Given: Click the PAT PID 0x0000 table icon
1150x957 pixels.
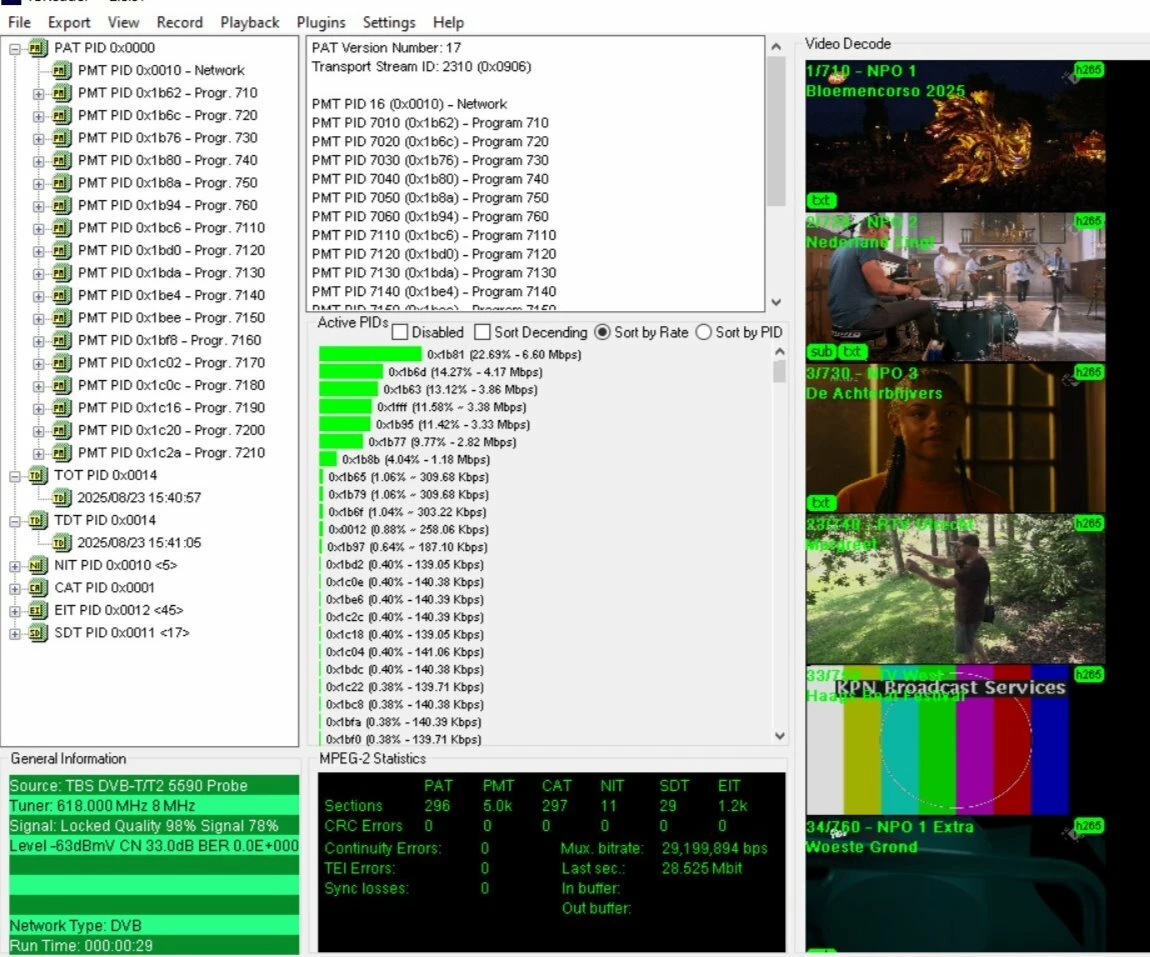Looking at the screenshot, I should tap(37, 48).
